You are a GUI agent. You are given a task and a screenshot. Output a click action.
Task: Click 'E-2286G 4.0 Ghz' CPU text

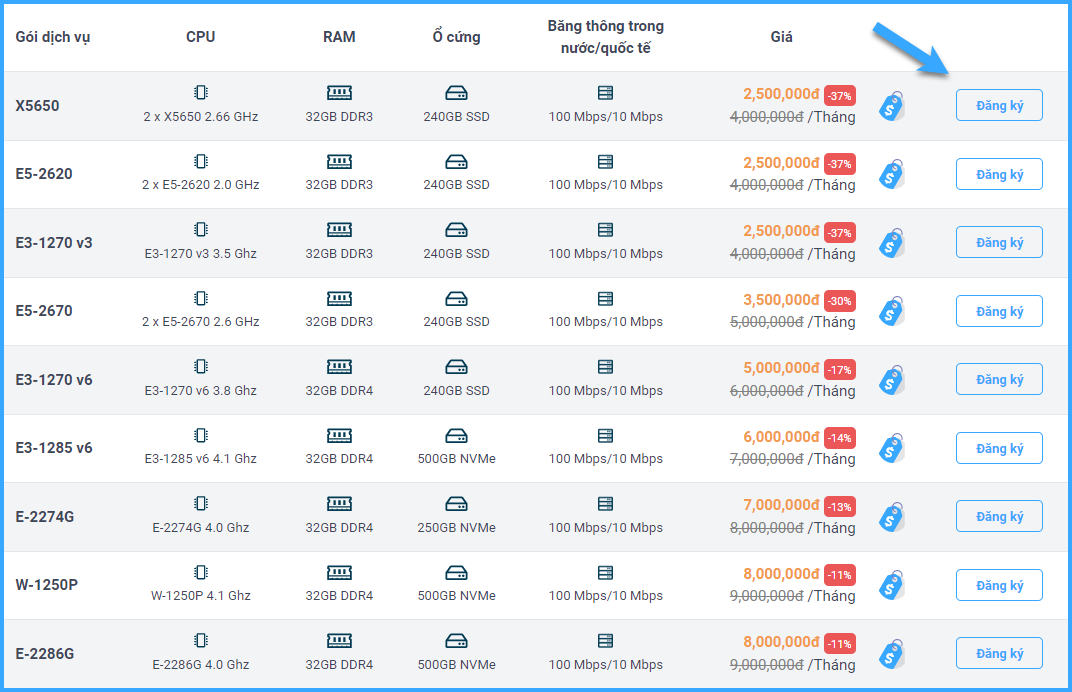200,665
